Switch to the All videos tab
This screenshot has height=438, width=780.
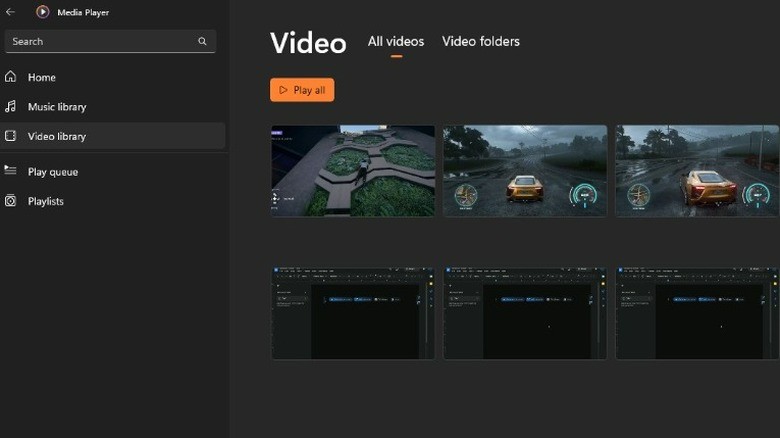click(396, 42)
